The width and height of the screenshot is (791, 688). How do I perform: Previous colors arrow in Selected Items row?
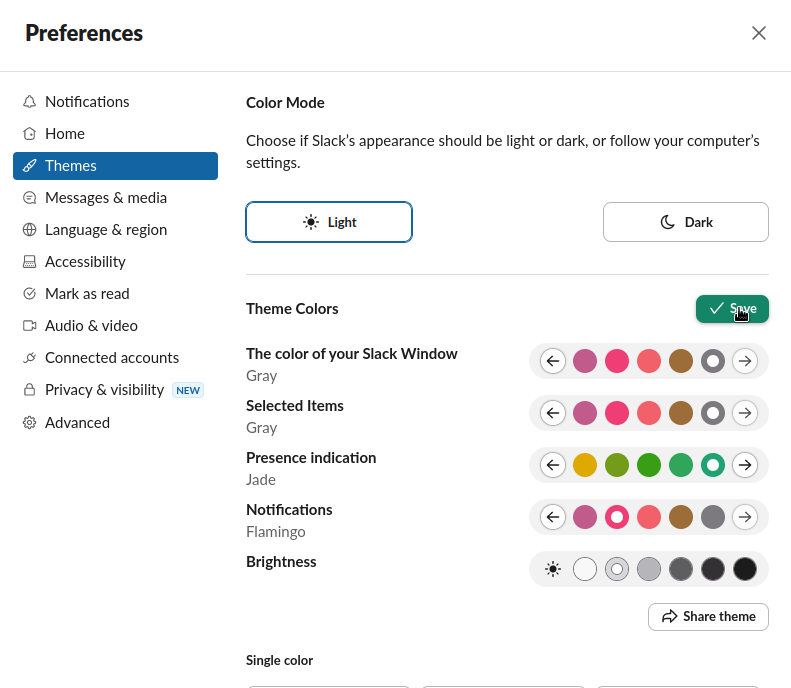(553, 413)
